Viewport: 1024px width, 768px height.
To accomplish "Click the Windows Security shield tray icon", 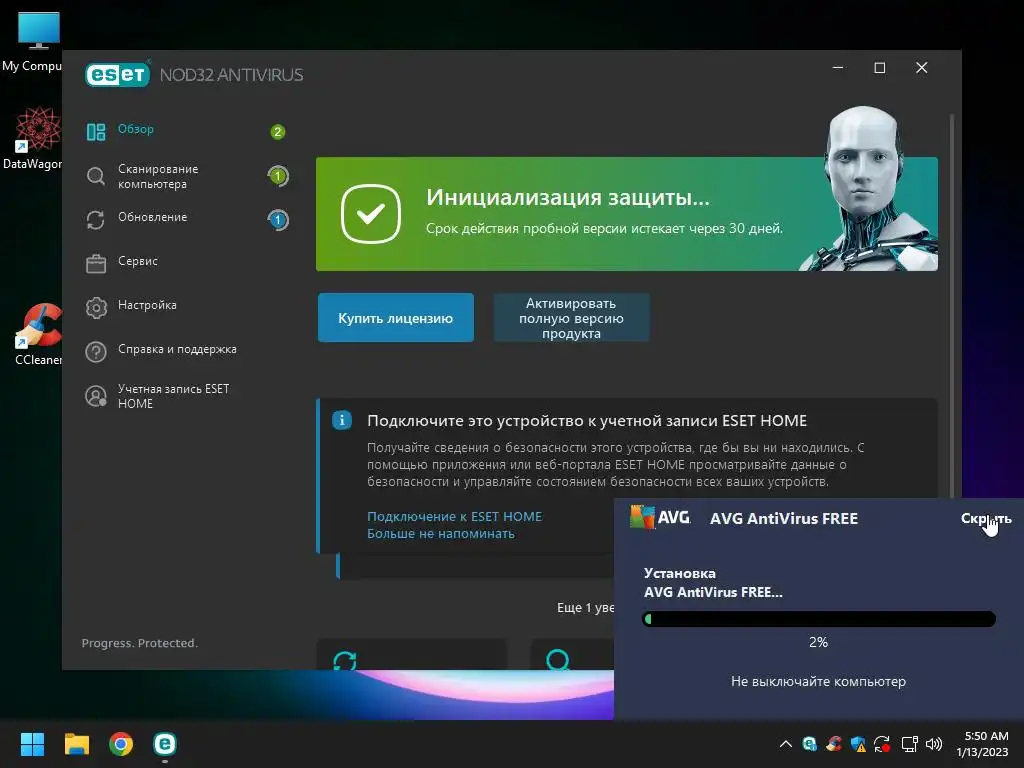I will click(858, 744).
